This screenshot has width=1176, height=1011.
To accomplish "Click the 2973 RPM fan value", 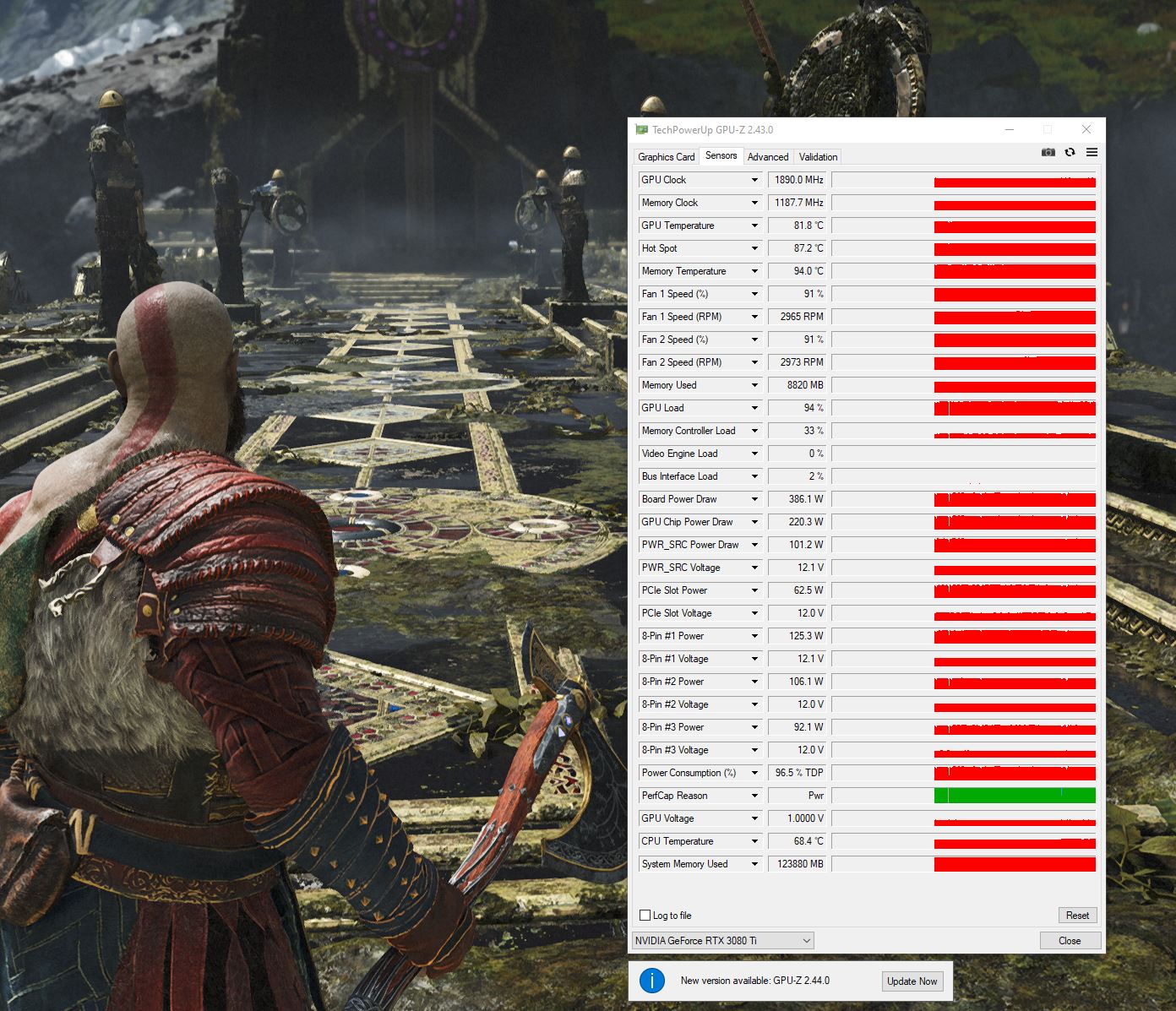I will (x=797, y=362).
